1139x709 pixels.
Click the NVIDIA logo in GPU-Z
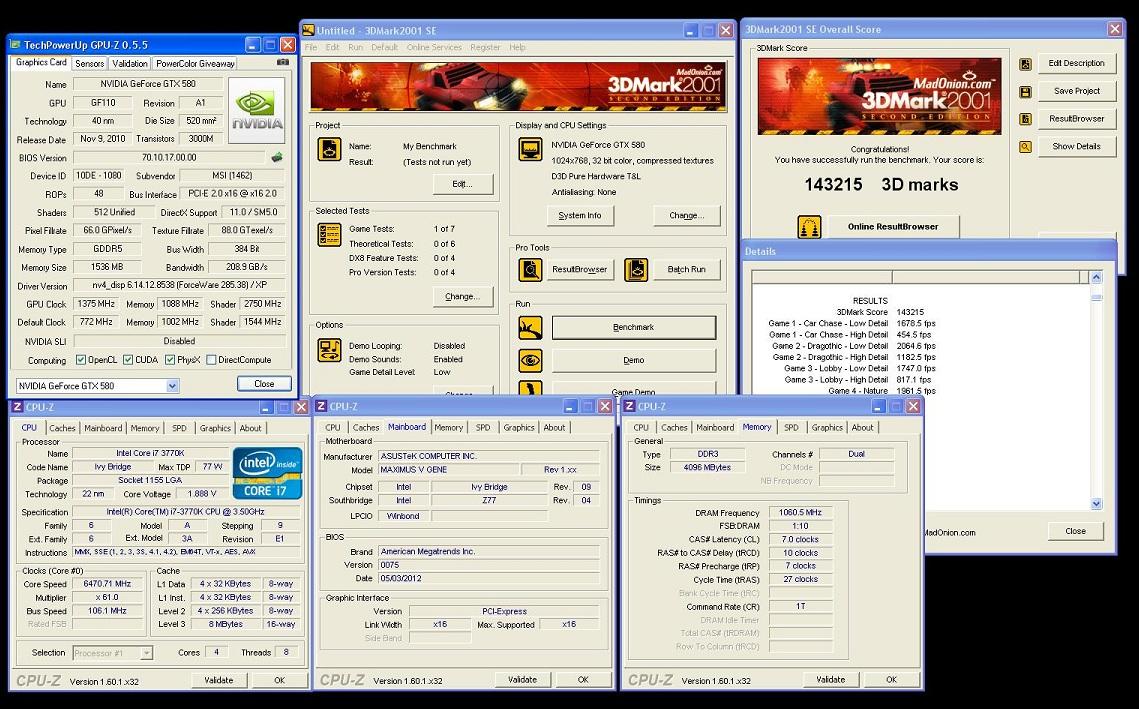(x=257, y=110)
